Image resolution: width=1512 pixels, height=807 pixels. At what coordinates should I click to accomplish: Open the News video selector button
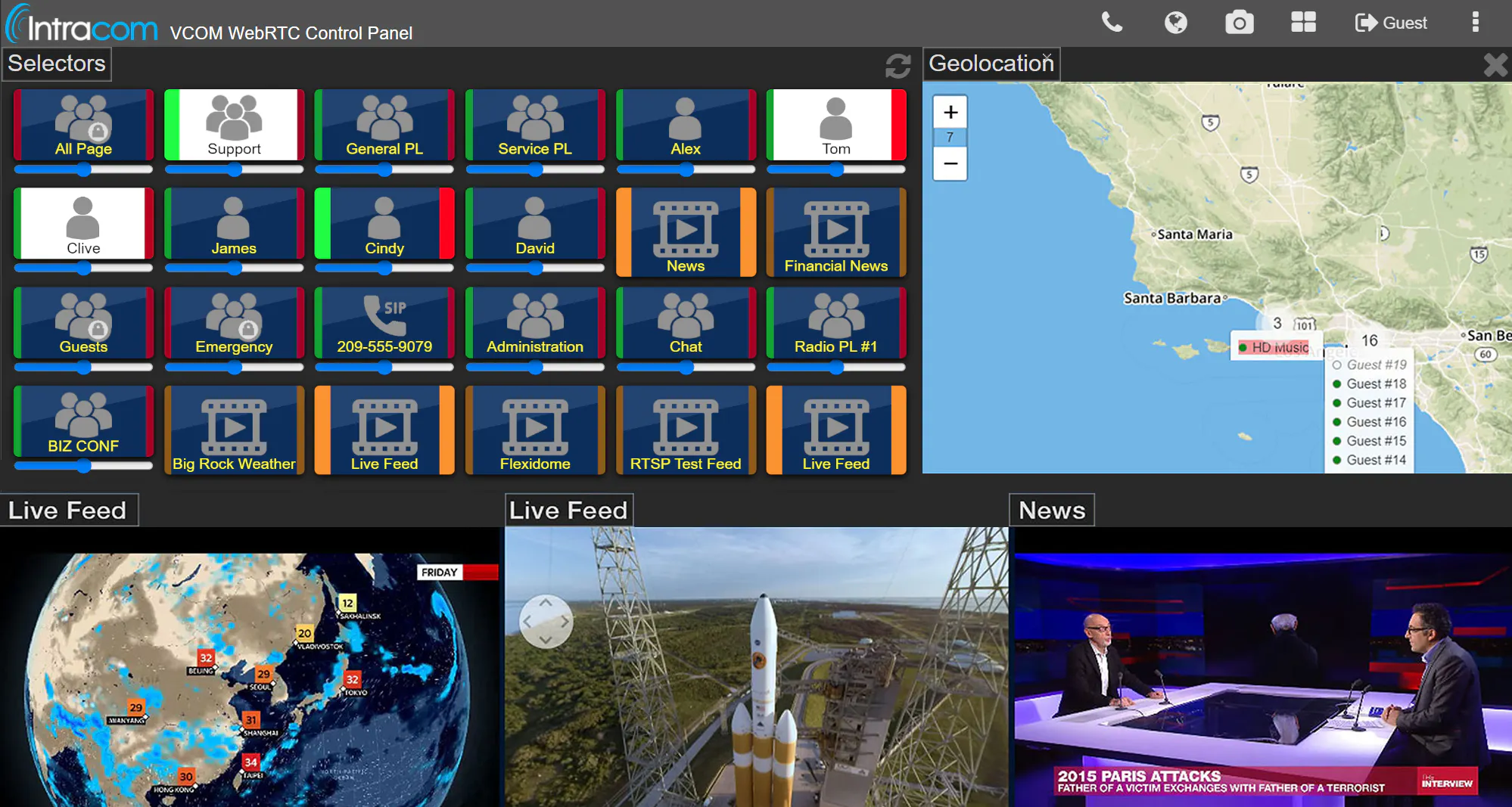point(686,232)
